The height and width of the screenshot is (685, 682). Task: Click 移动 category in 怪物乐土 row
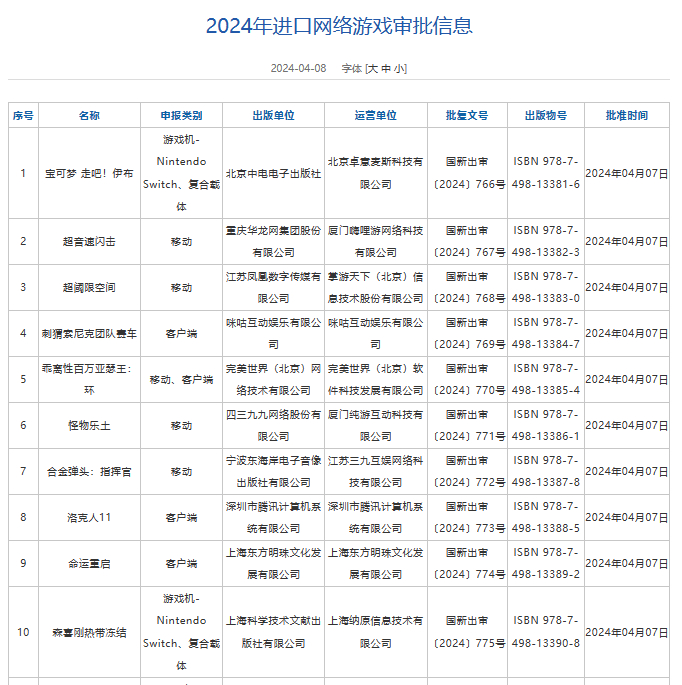click(181, 426)
